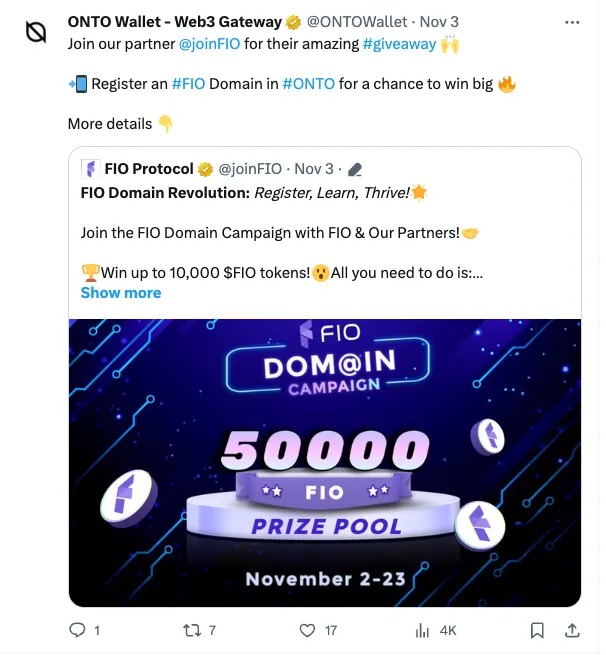Image resolution: width=606 pixels, height=655 pixels.
Task: Click ONTO Wallet's gold verified badge
Action: click(294, 22)
